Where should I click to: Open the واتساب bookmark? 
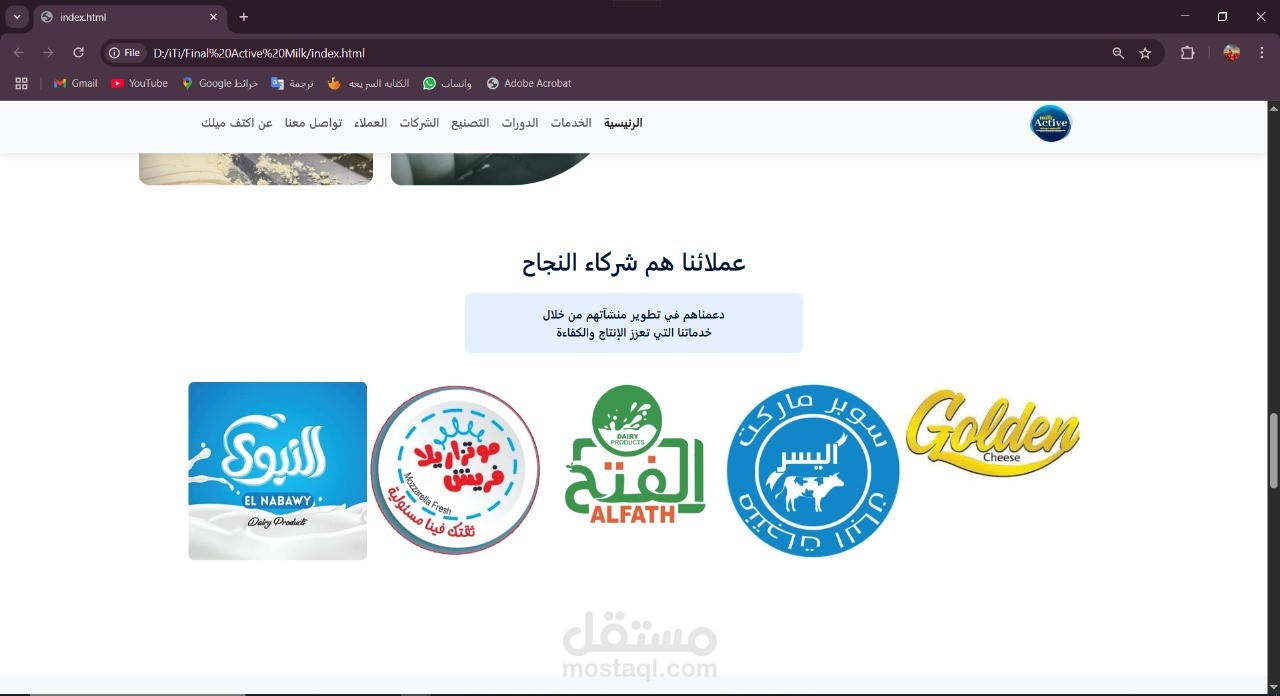(447, 84)
